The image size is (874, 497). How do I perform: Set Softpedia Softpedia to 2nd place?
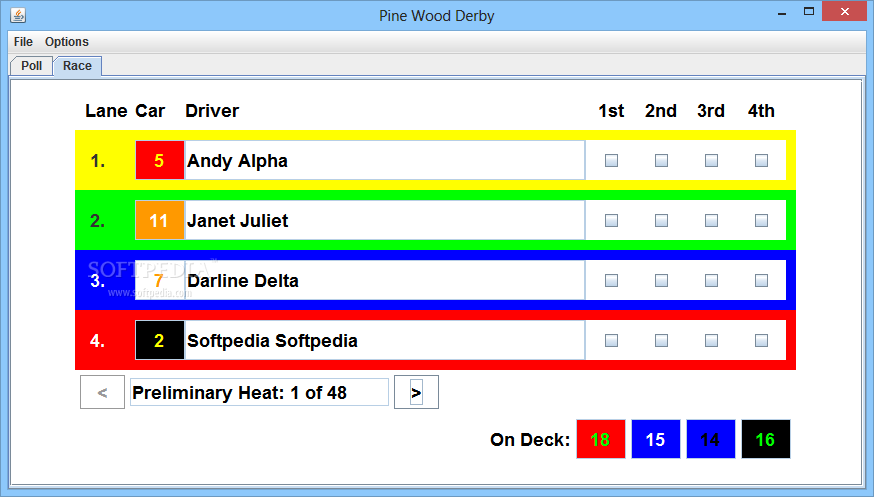coord(661,340)
